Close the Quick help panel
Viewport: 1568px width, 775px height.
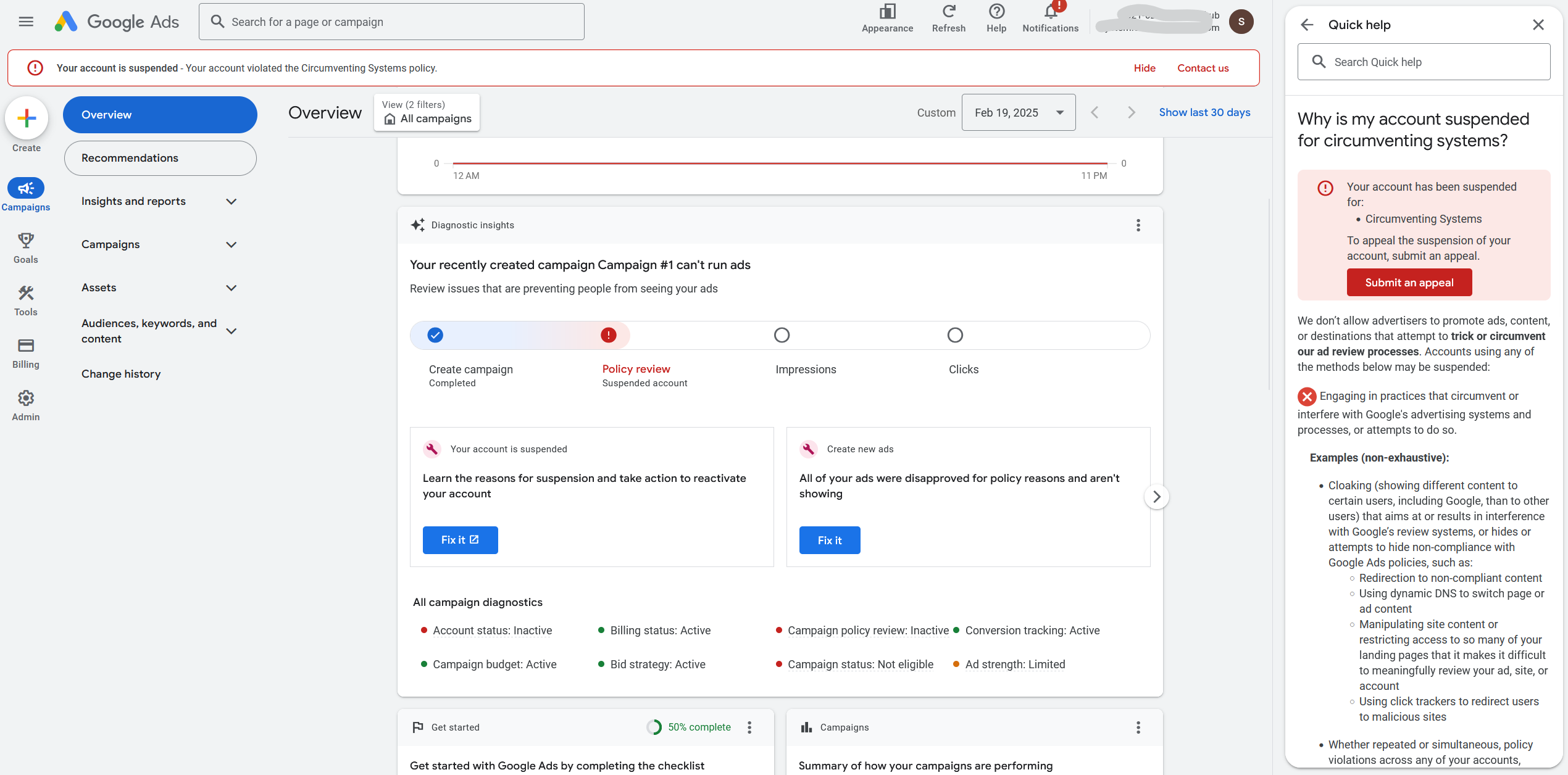coord(1538,25)
